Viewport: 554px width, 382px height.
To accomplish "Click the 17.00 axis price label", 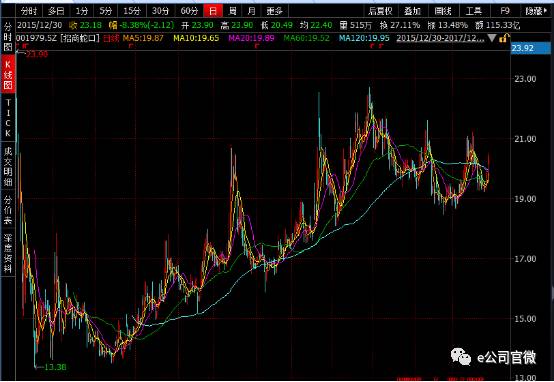I will pos(525,259).
